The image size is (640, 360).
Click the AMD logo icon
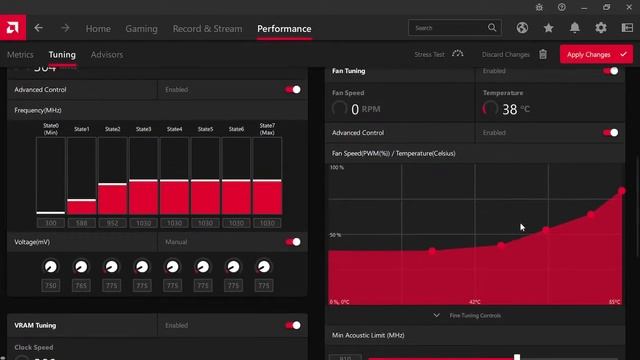tap(13, 28)
